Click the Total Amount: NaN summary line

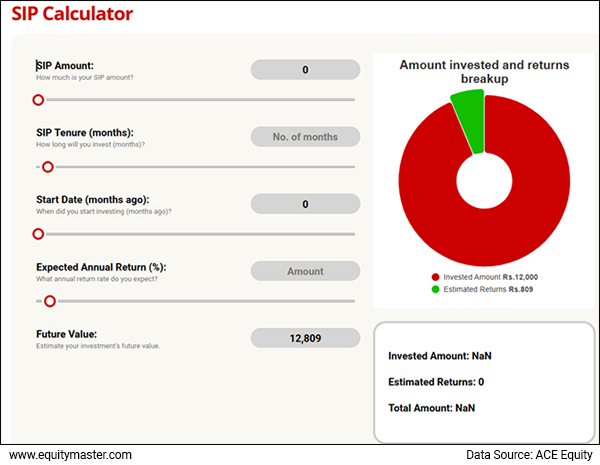(434, 408)
